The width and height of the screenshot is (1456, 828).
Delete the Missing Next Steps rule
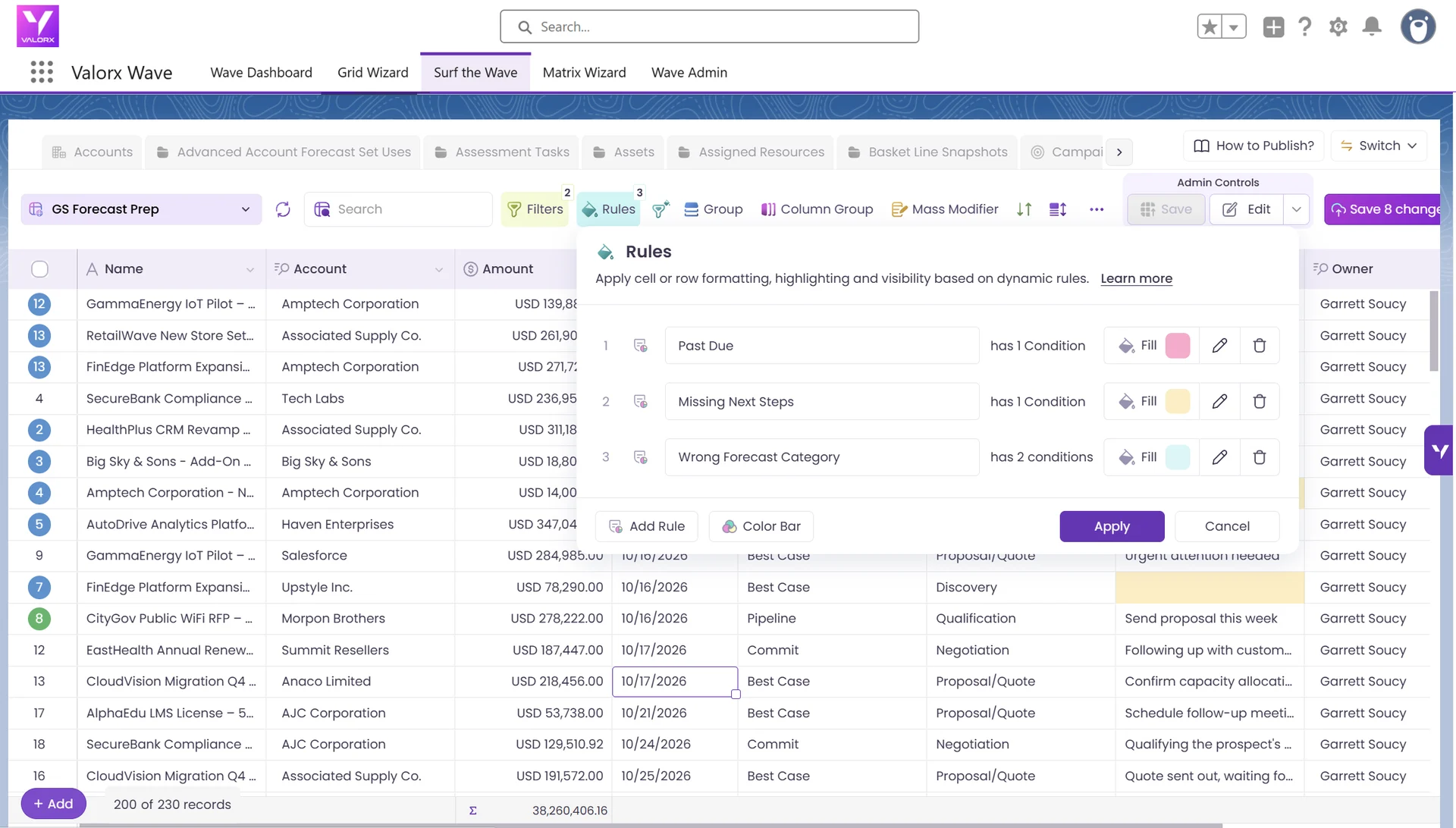coord(1260,402)
